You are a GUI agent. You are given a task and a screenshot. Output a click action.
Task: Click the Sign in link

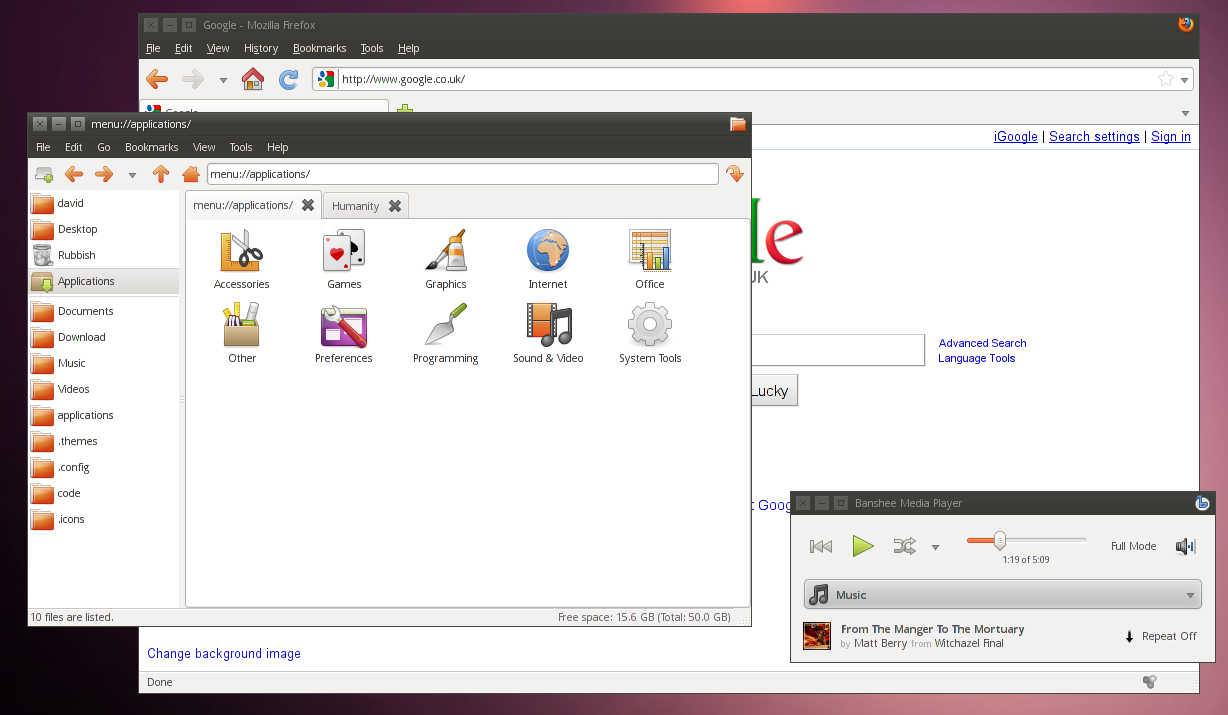1171,137
